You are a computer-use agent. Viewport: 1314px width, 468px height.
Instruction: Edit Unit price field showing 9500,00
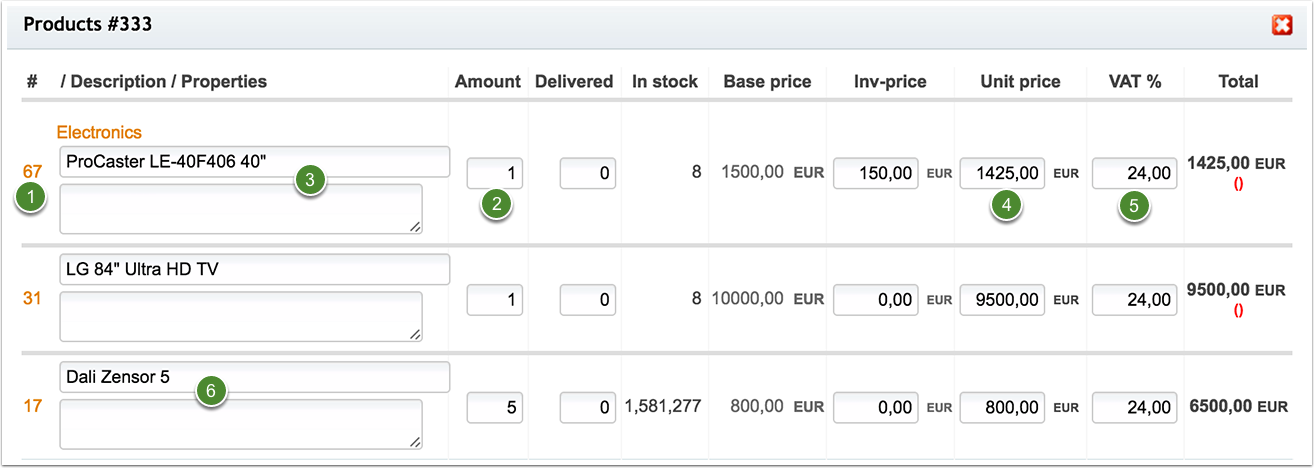1003,299
